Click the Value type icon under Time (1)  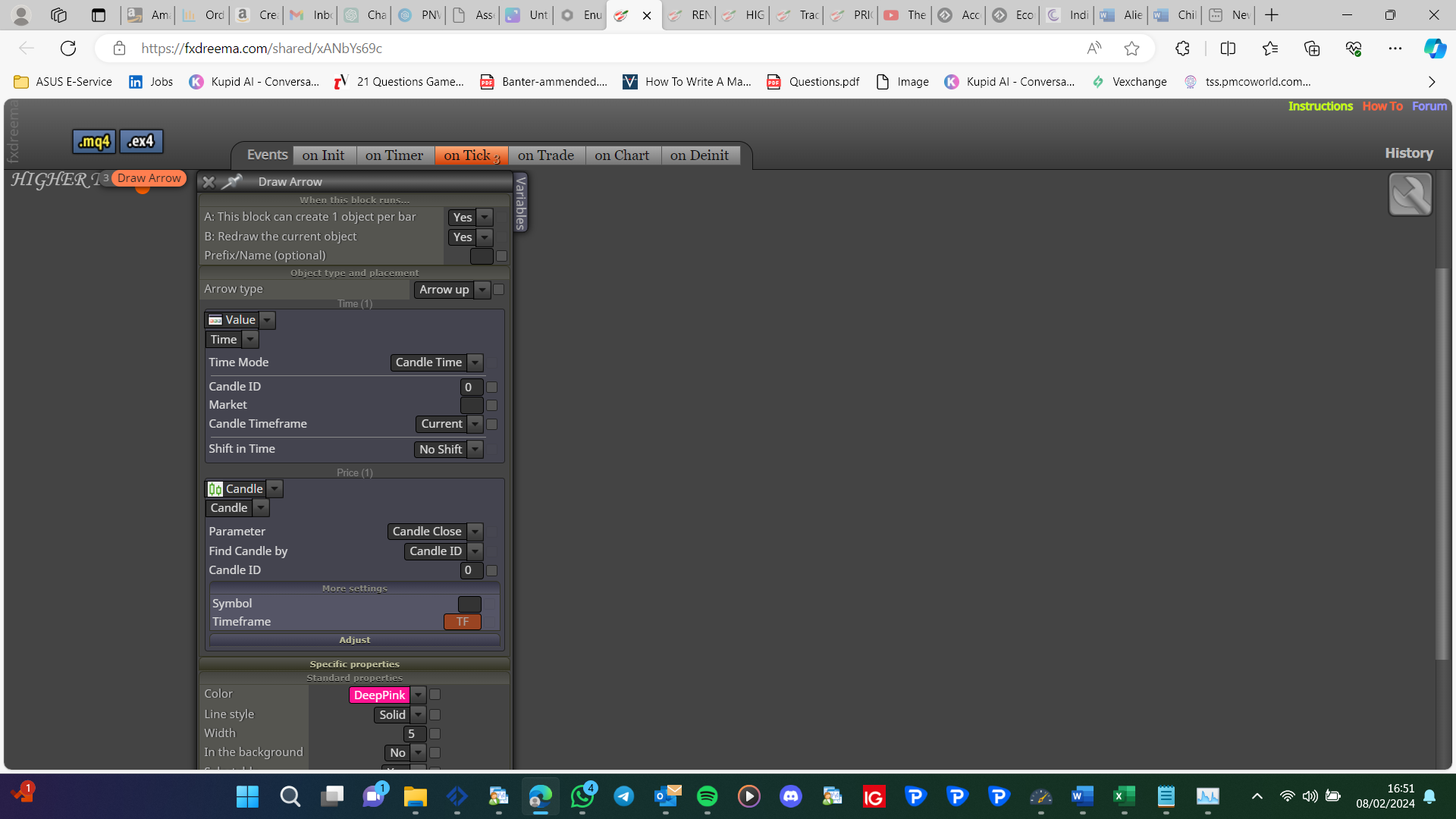click(215, 320)
